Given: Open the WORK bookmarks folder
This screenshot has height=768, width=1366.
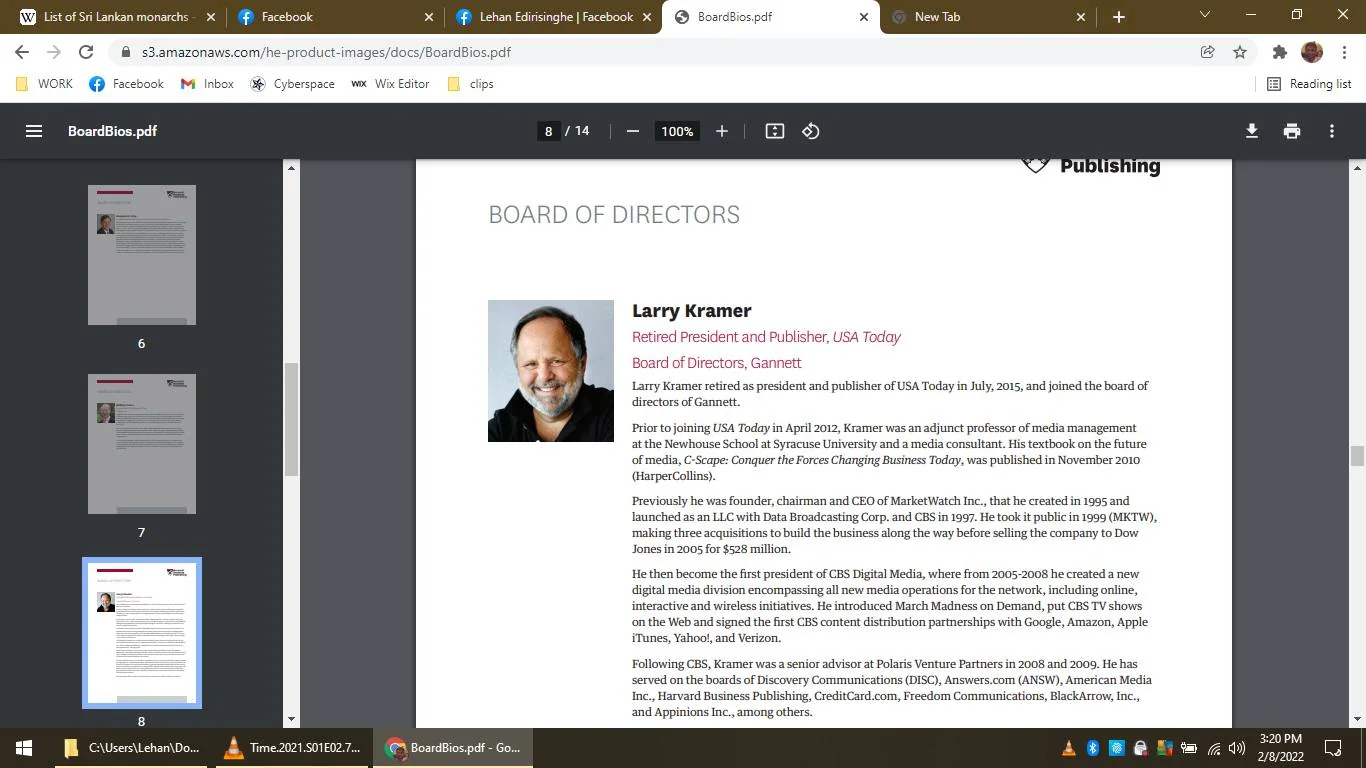Looking at the screenshot, I should tap(45, 84).
